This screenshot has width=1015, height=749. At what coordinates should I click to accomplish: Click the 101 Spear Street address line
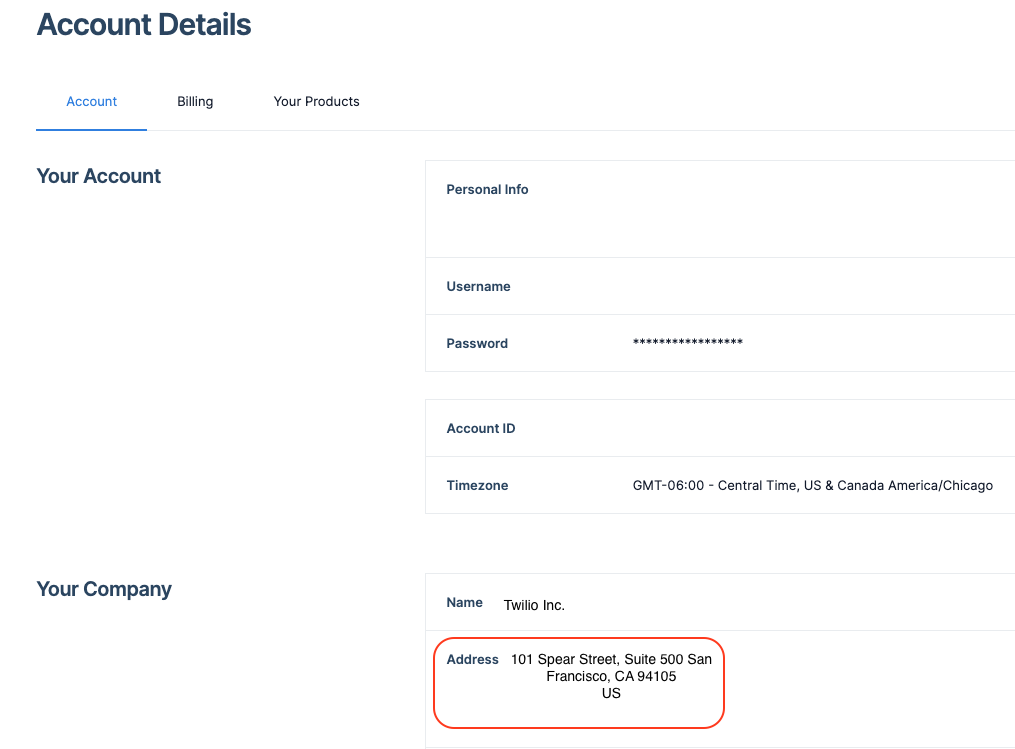click(611, 660)
